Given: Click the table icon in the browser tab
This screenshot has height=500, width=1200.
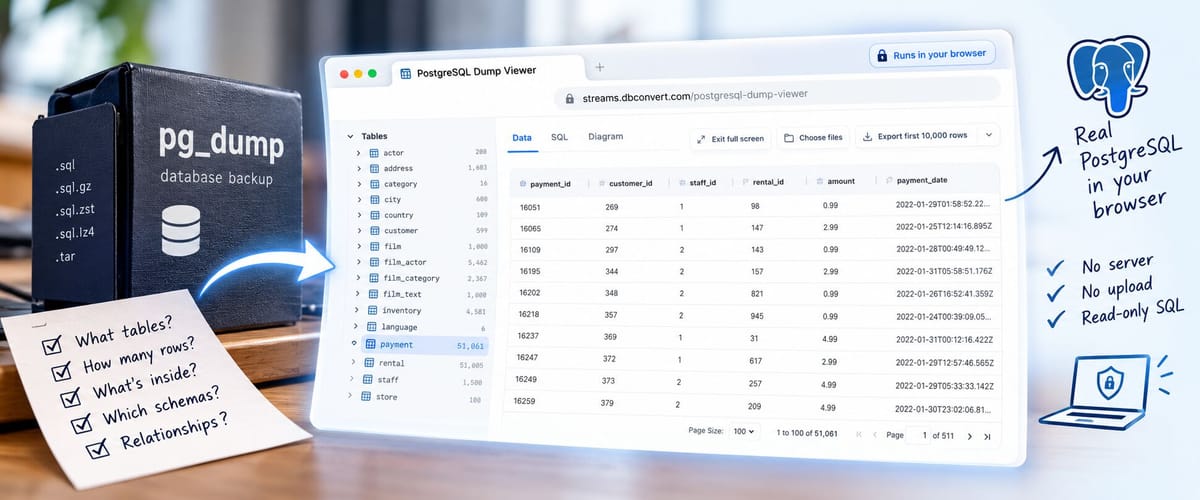Looking at the screenshot, I should pos(406,72).
